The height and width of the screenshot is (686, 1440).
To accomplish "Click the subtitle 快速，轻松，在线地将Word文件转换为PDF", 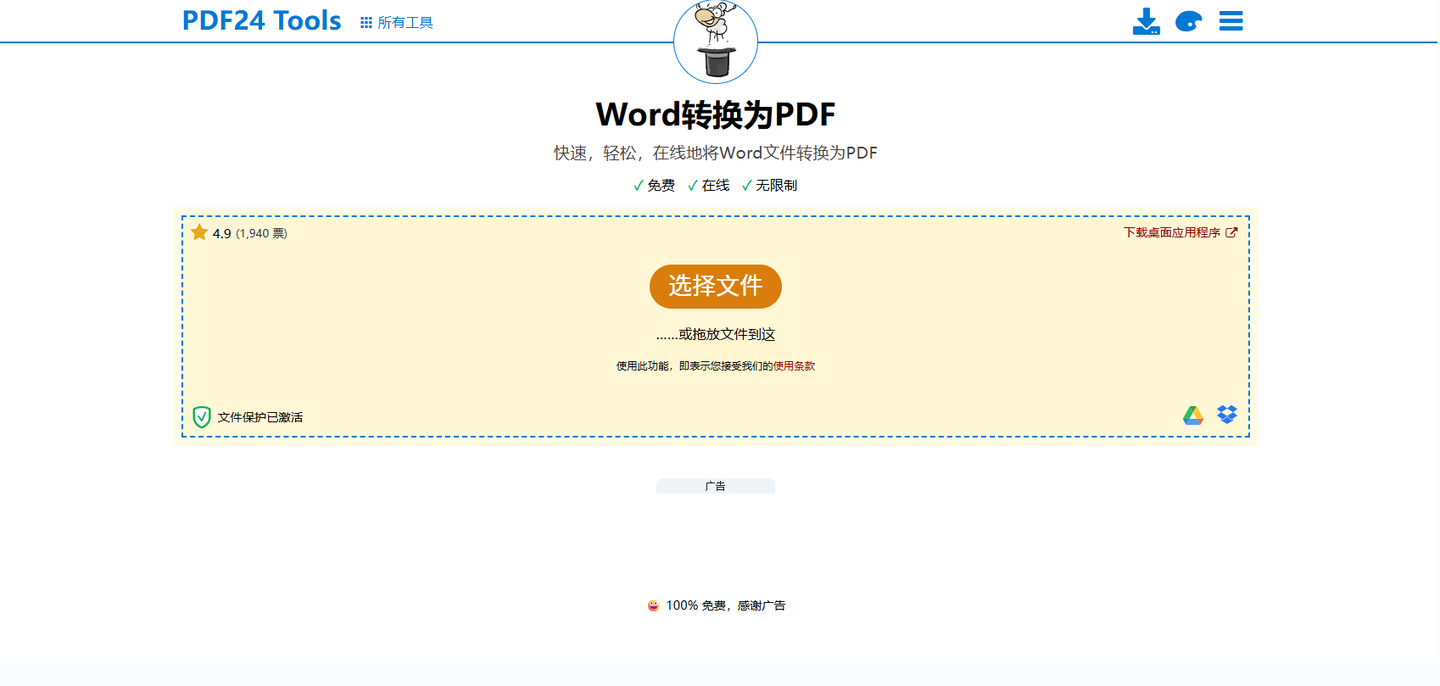I will (715, 153).
